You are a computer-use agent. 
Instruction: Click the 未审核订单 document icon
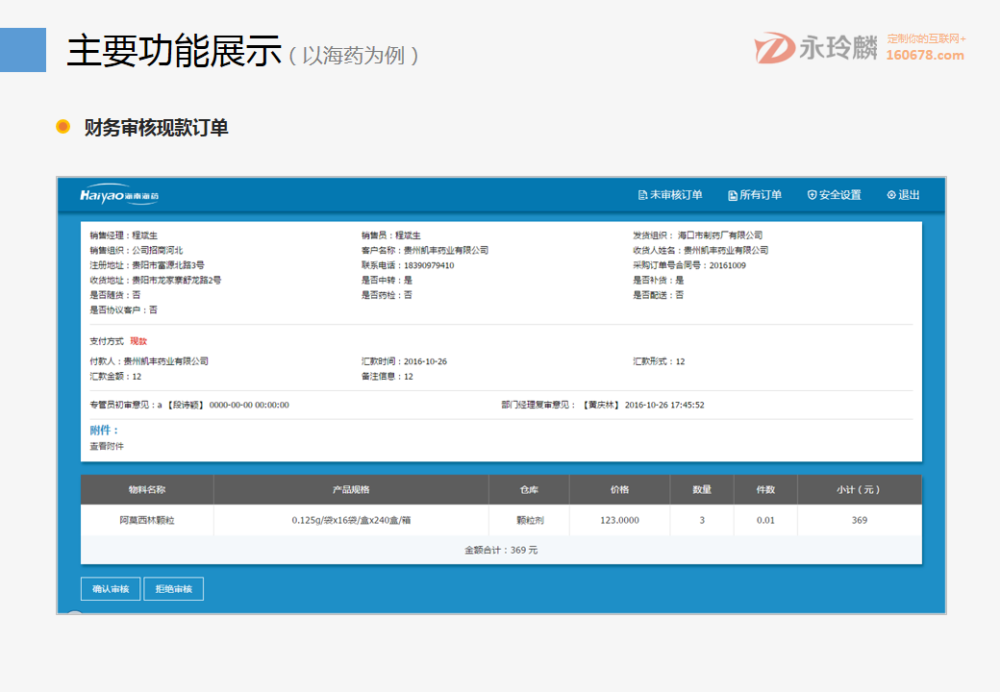click(642, 194)
